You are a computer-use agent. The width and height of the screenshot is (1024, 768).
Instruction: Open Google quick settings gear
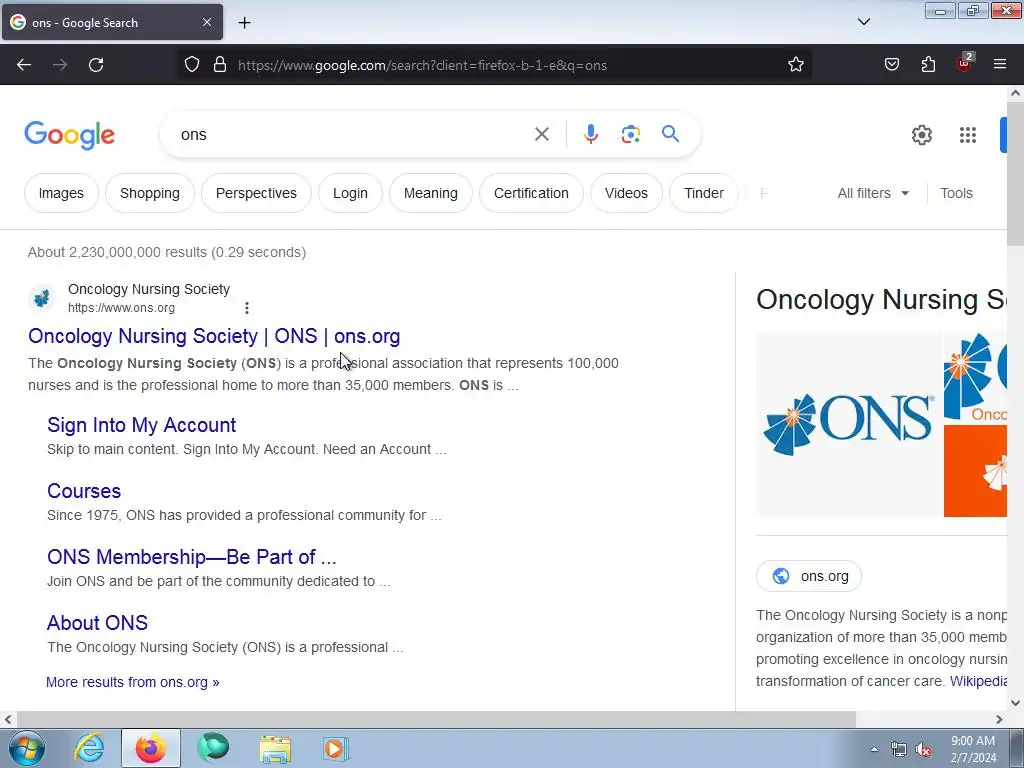click(921, 135)
